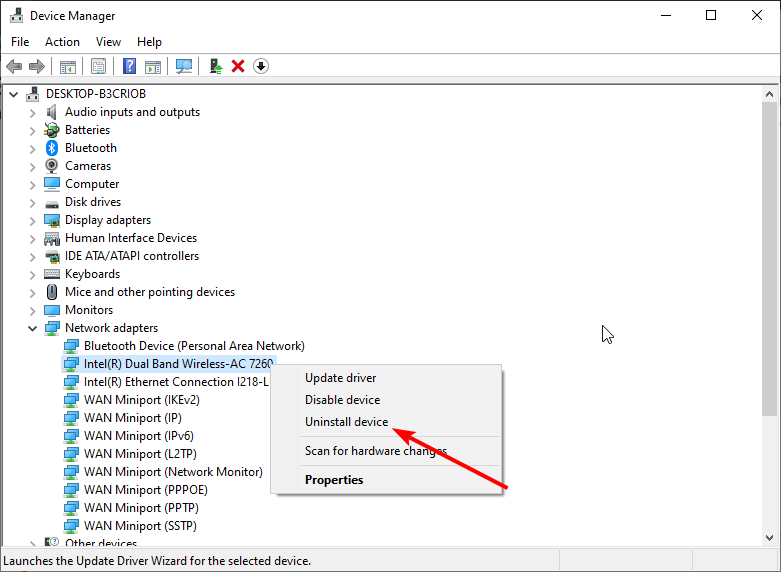Screen dimensions: 781x572
Task: Click the vertical scrollbar thumb
Action: [770, 258]
